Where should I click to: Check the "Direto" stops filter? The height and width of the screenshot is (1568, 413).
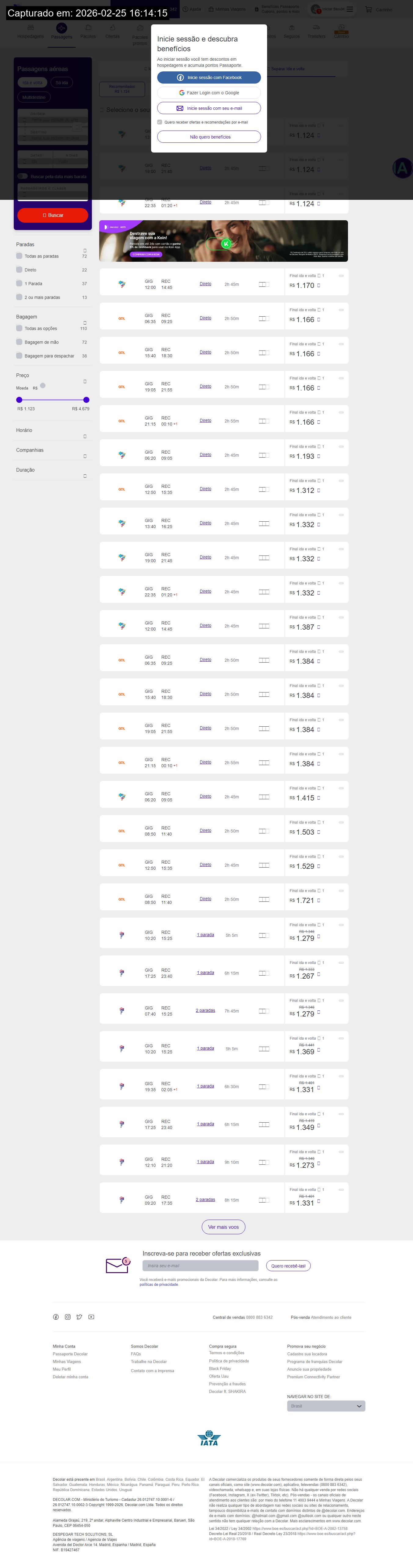pos(20,270)
